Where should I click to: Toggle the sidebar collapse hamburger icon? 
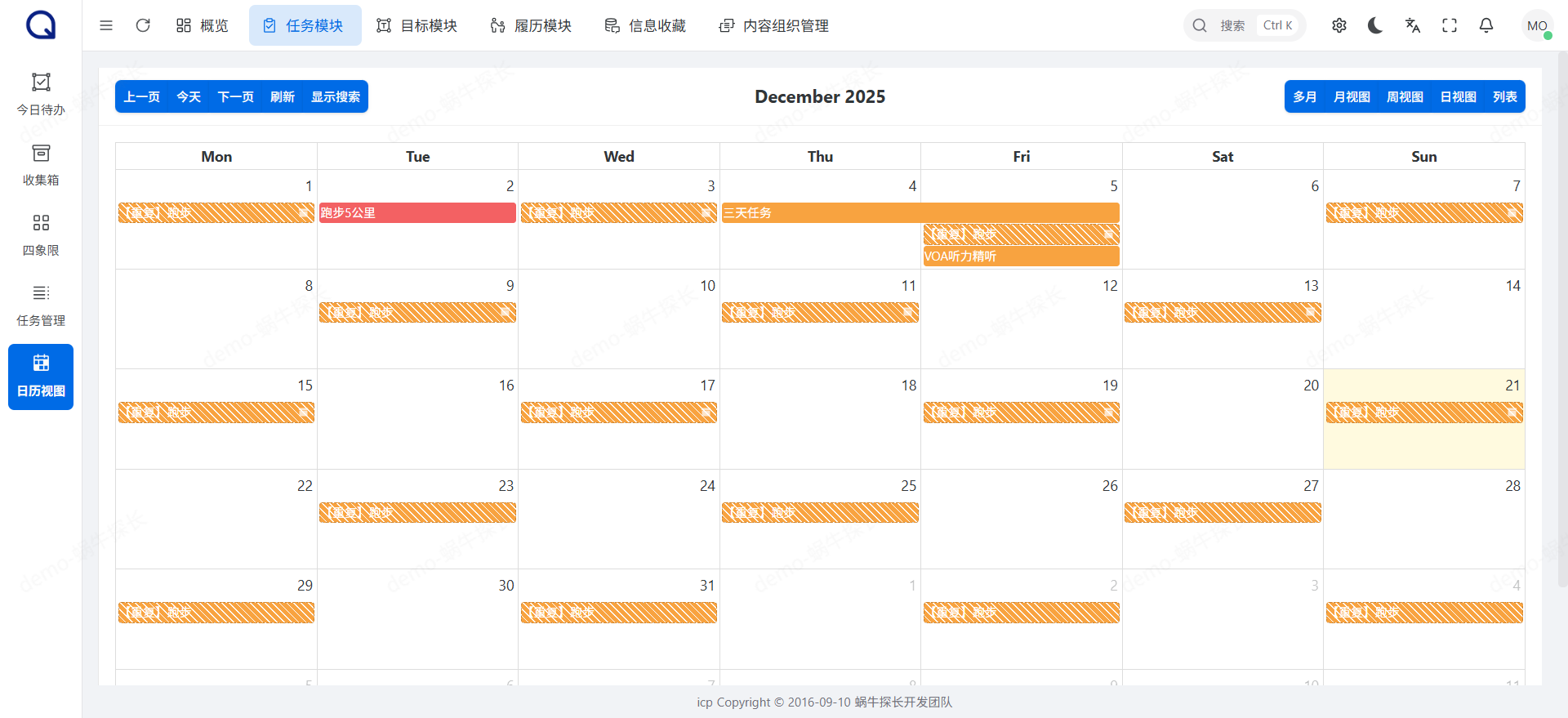coord(106,25)
